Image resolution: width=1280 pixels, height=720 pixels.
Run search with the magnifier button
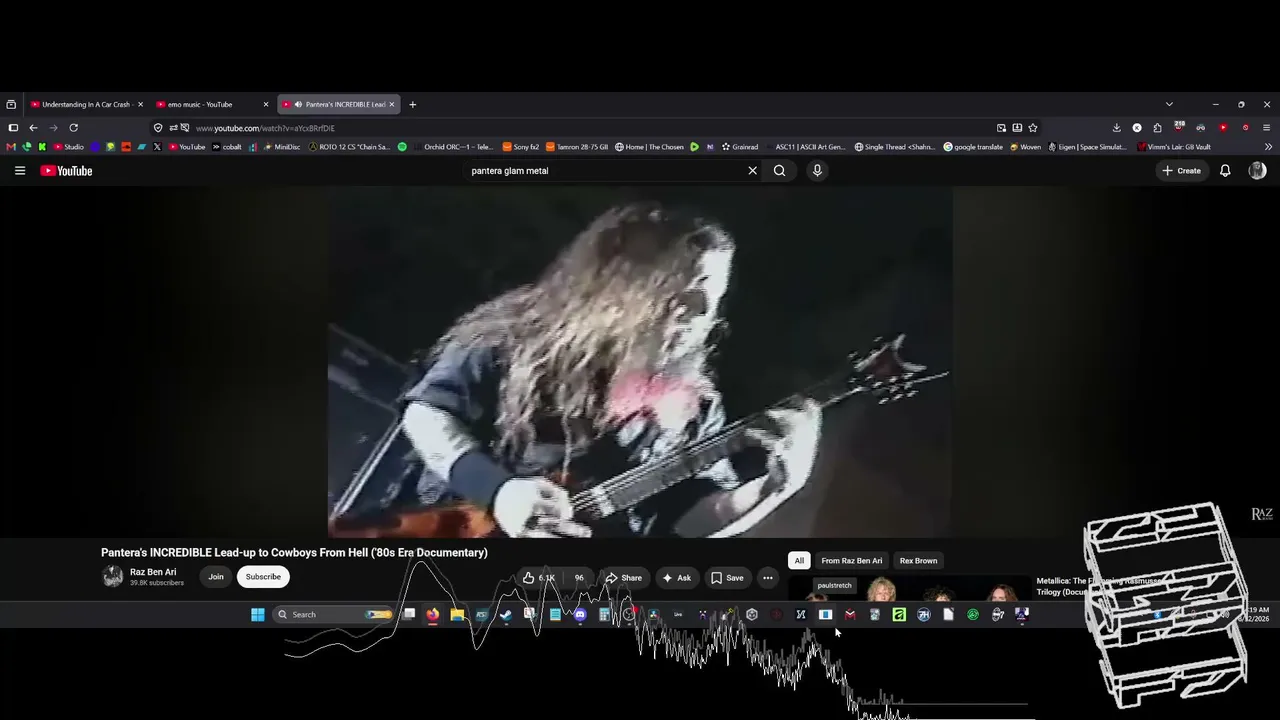point(779,171)
